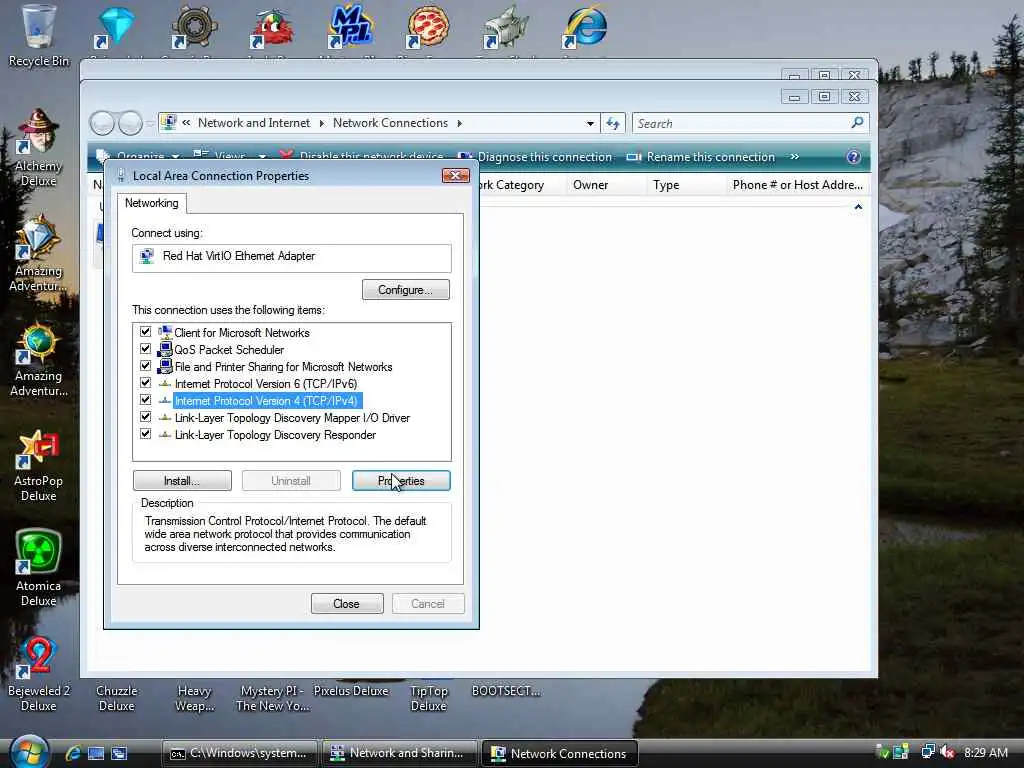Viewport: 1024px width, 768px height.
Task: Collapse the group using the up chevron
Action: (858, 207)
